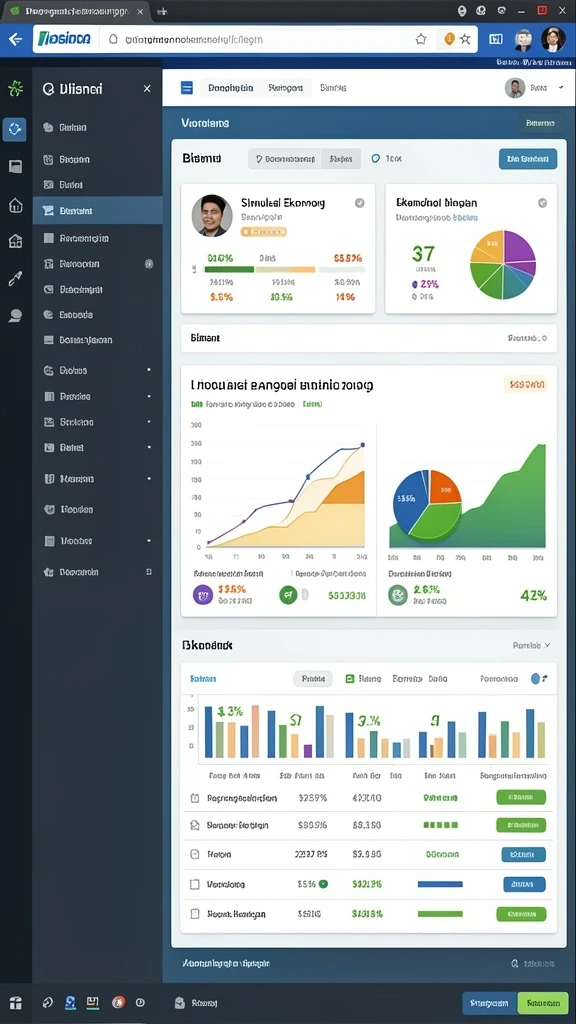Expand the bottommost sidebar item that has a caret
Viewport: 576px width, 1024px height.
point(98,541)
